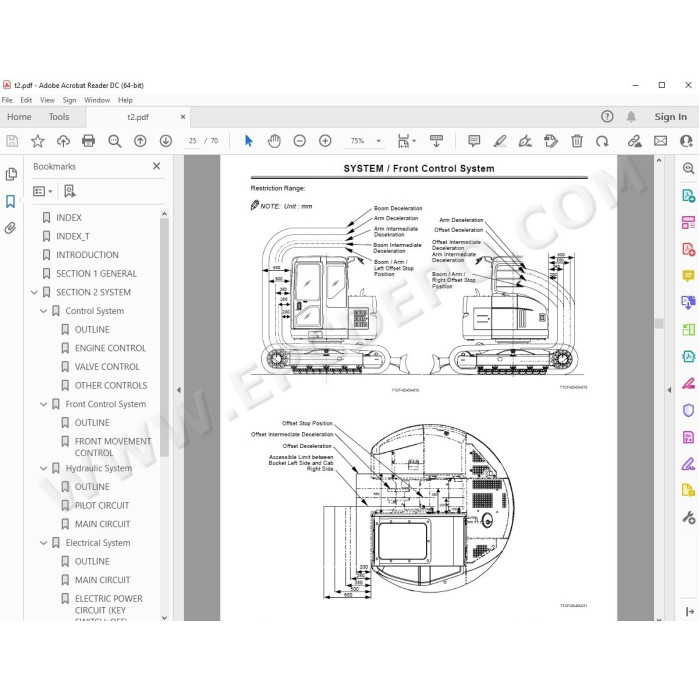Open Help question mark icon
This screenshot has height=700, width=700.
pos(607,117)
